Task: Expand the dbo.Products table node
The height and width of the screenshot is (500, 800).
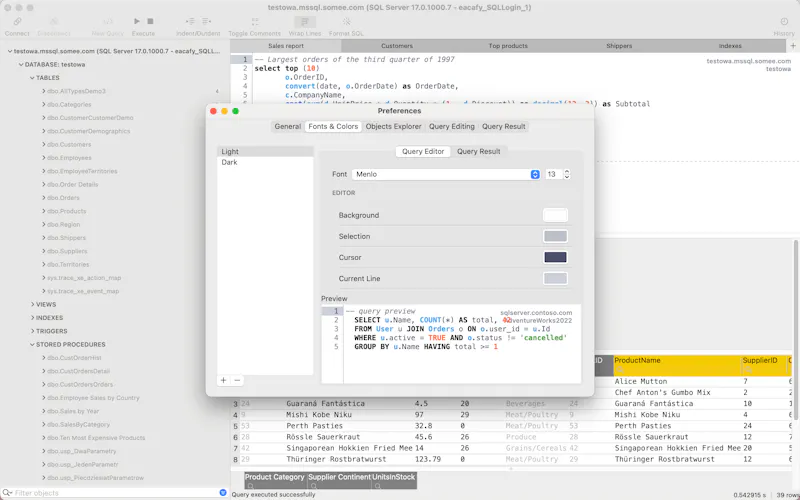Action: [x=43, y=211]
